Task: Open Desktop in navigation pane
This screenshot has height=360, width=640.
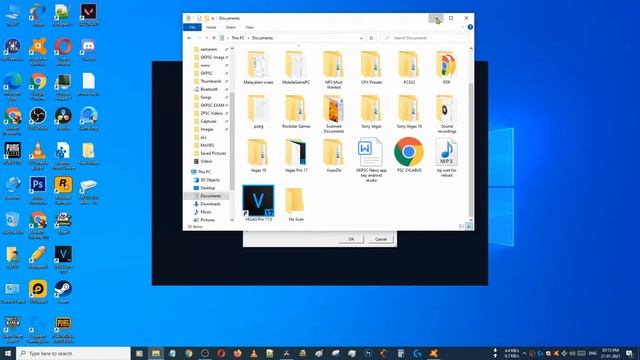Action: point(207,188)
